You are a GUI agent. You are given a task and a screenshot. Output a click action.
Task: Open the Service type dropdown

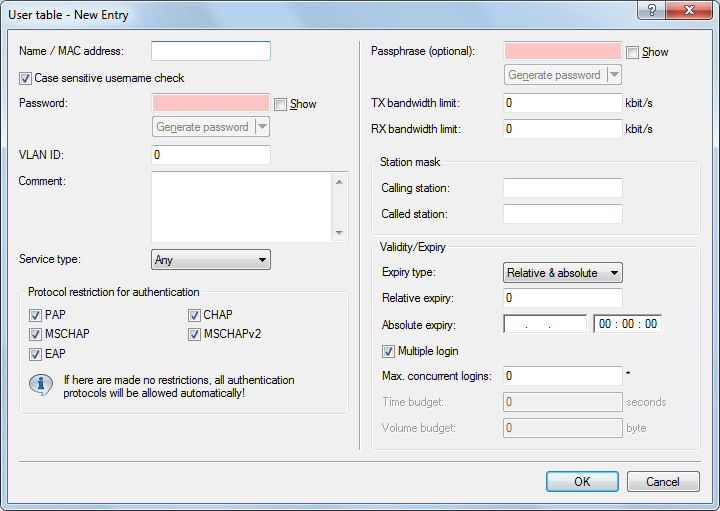point(211,260)
